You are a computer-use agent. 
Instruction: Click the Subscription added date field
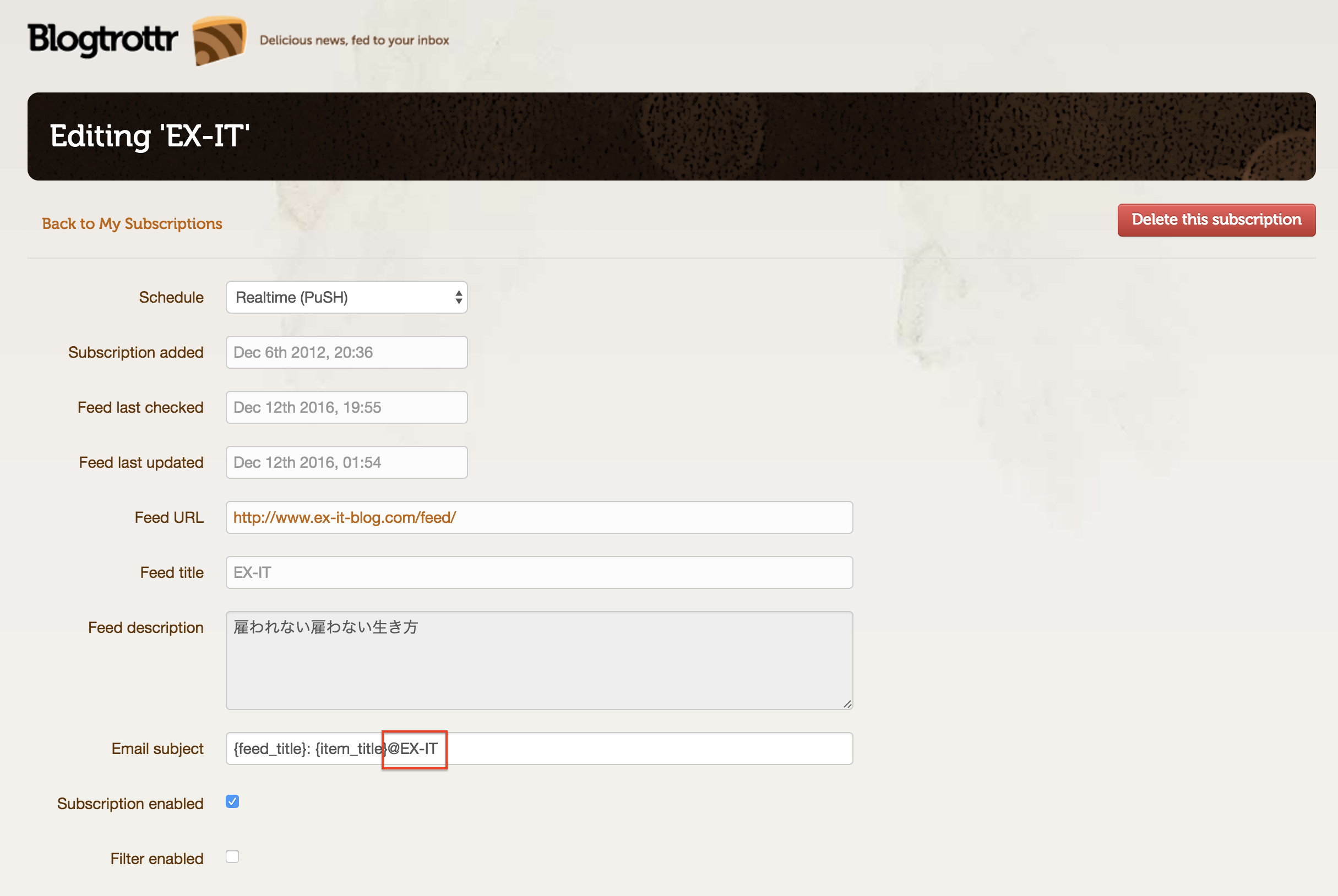coord(347,352)
